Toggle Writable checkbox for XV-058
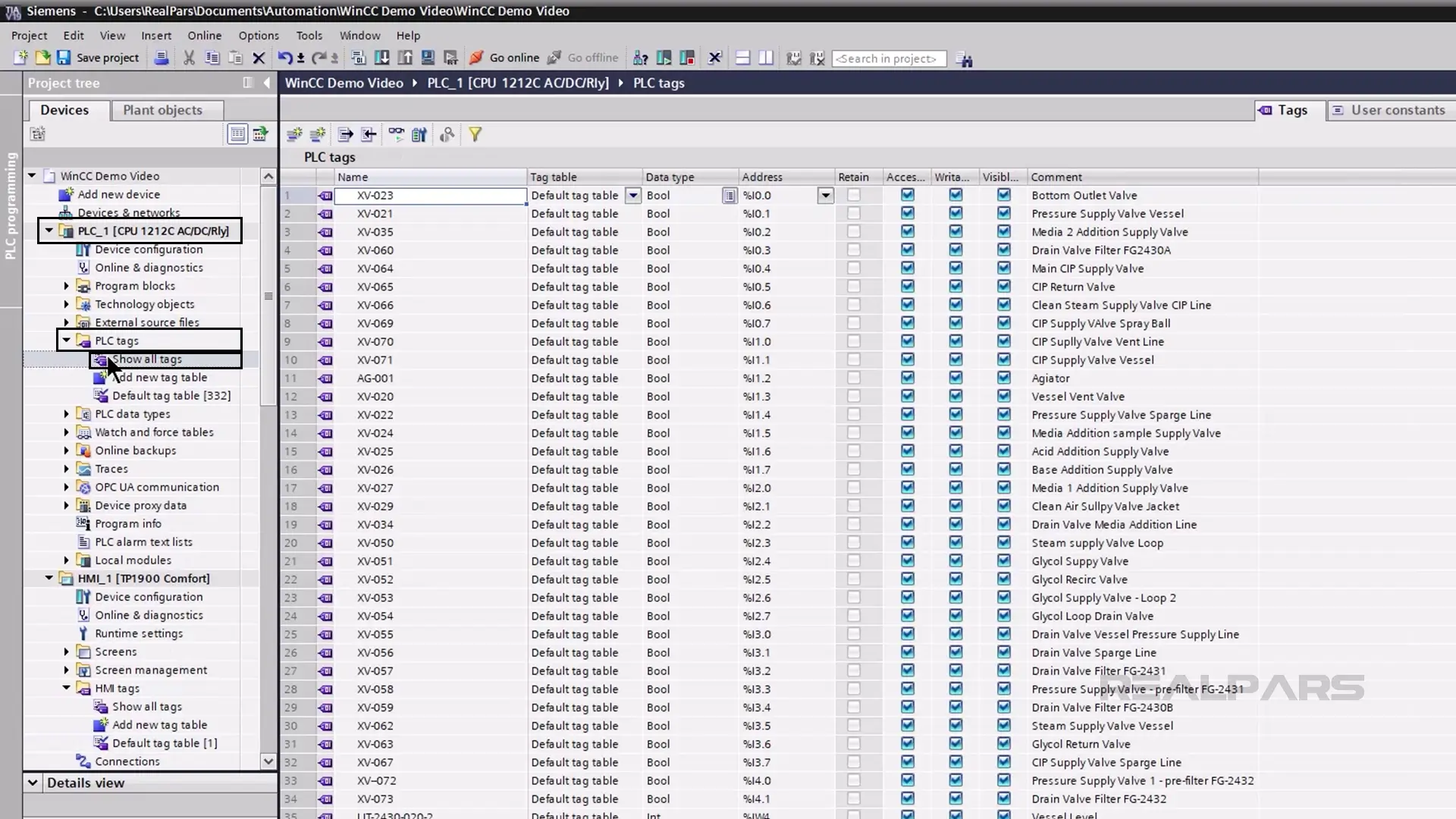 pos(955,689)
